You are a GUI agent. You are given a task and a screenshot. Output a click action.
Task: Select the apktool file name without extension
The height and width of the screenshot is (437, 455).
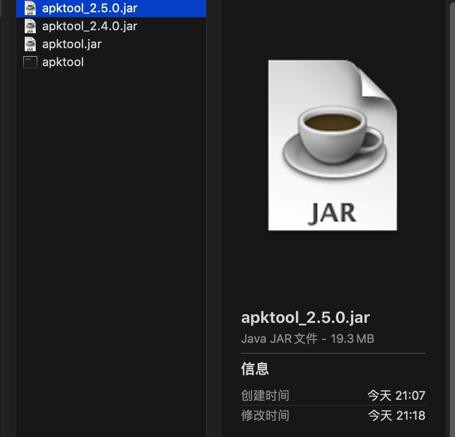click(63, 62)
